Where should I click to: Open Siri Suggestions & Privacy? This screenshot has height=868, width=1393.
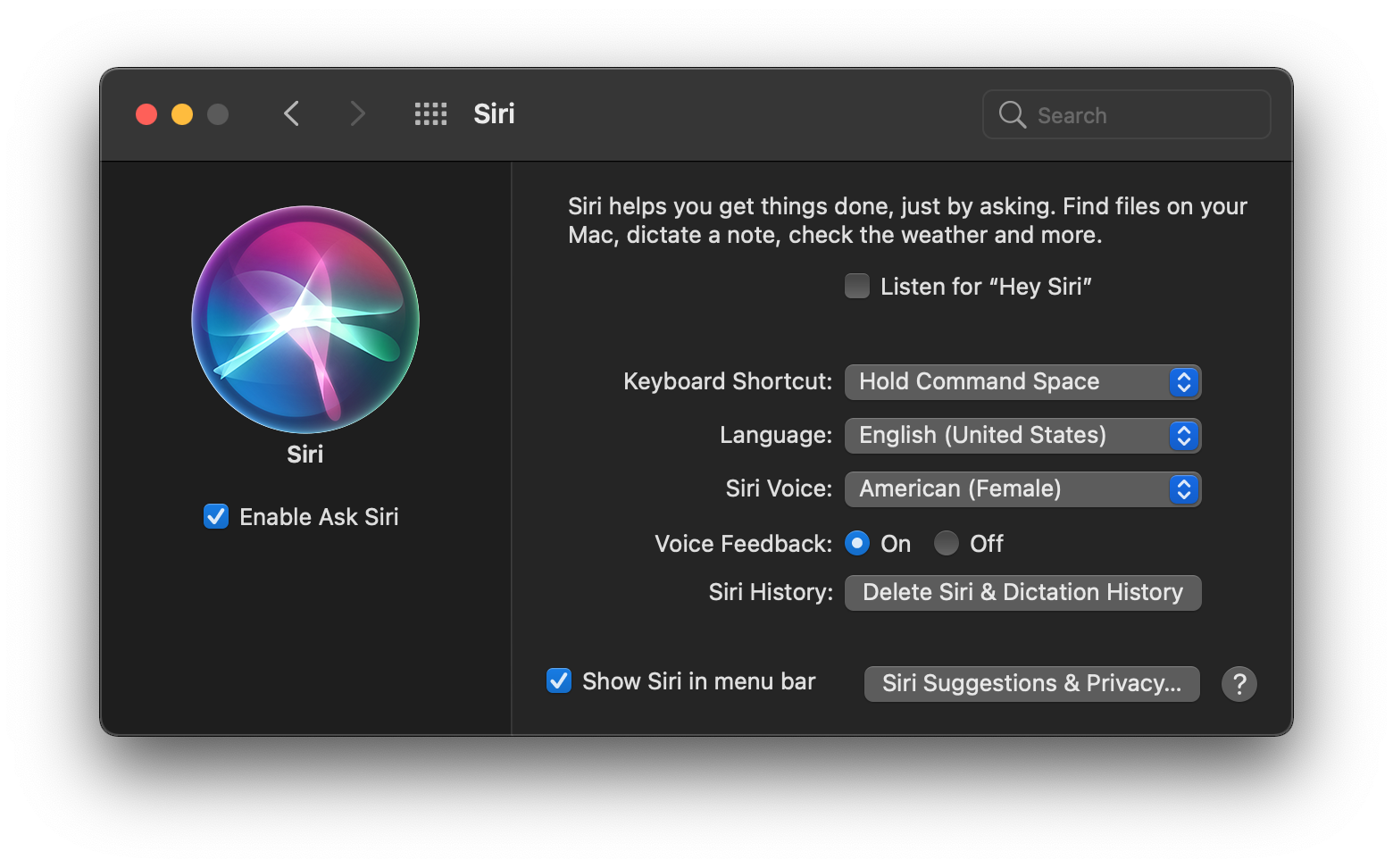coord(1031,684)
